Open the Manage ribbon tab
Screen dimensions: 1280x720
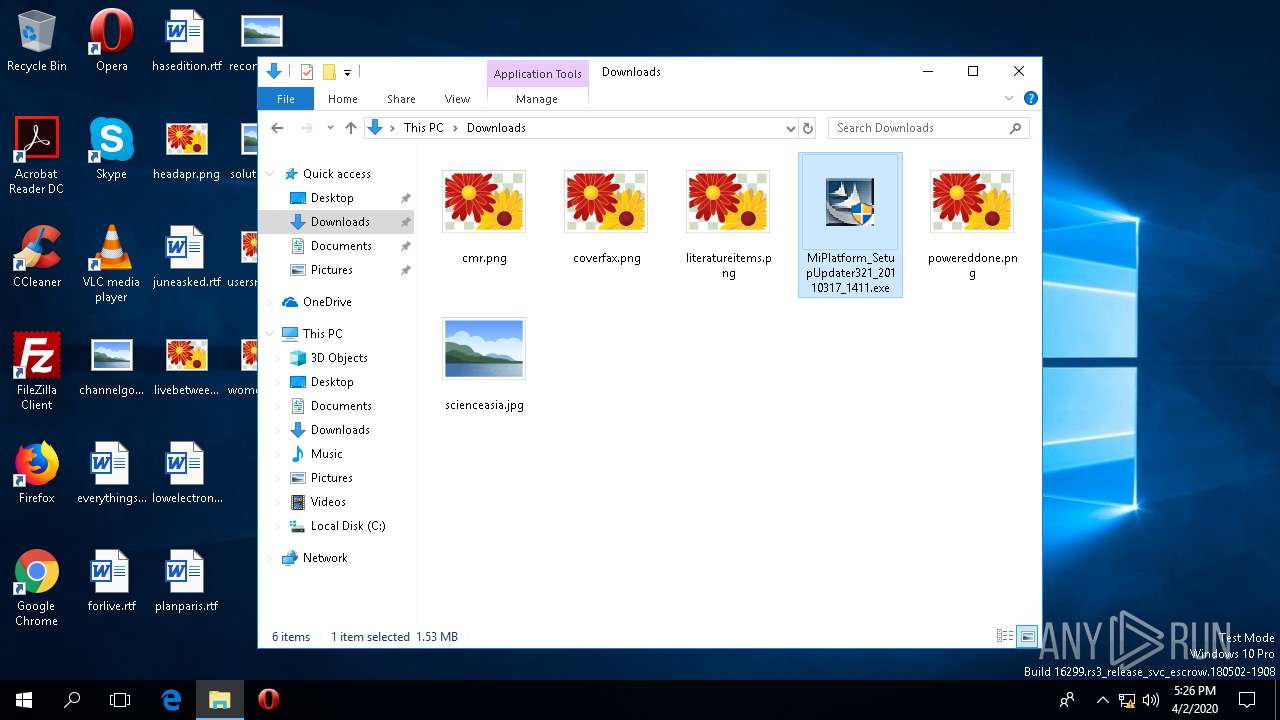coord(537,99)
